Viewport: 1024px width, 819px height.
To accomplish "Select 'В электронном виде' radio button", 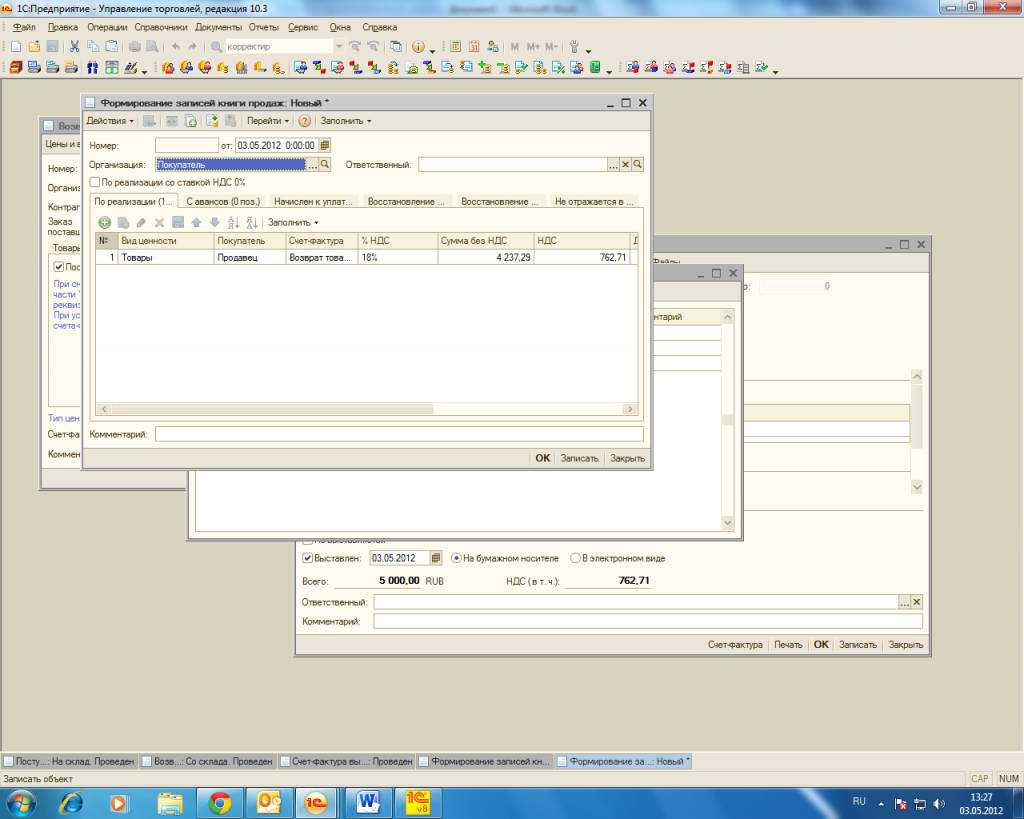I will (x=575, y=558).
